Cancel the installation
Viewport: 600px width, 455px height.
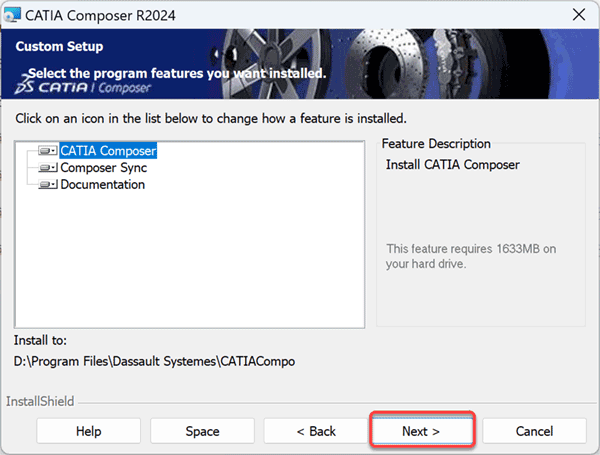(534, 431)
